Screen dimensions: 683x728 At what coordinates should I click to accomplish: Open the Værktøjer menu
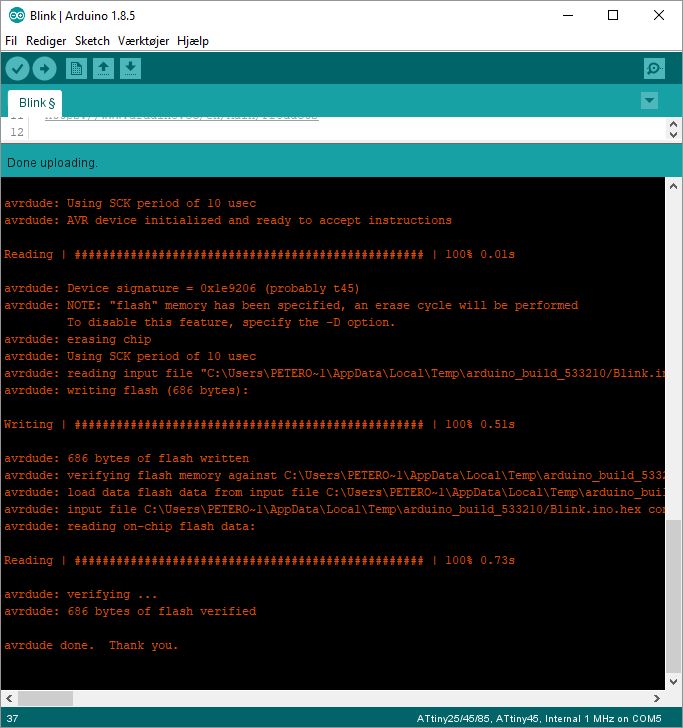(143, 41)
